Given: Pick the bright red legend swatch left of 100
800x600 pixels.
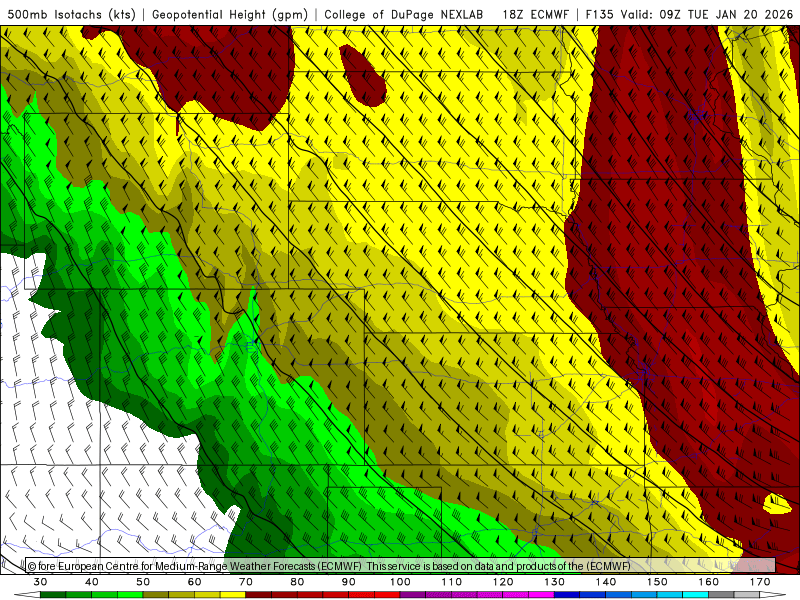Looking at the screenshot, I should (387, 595).
